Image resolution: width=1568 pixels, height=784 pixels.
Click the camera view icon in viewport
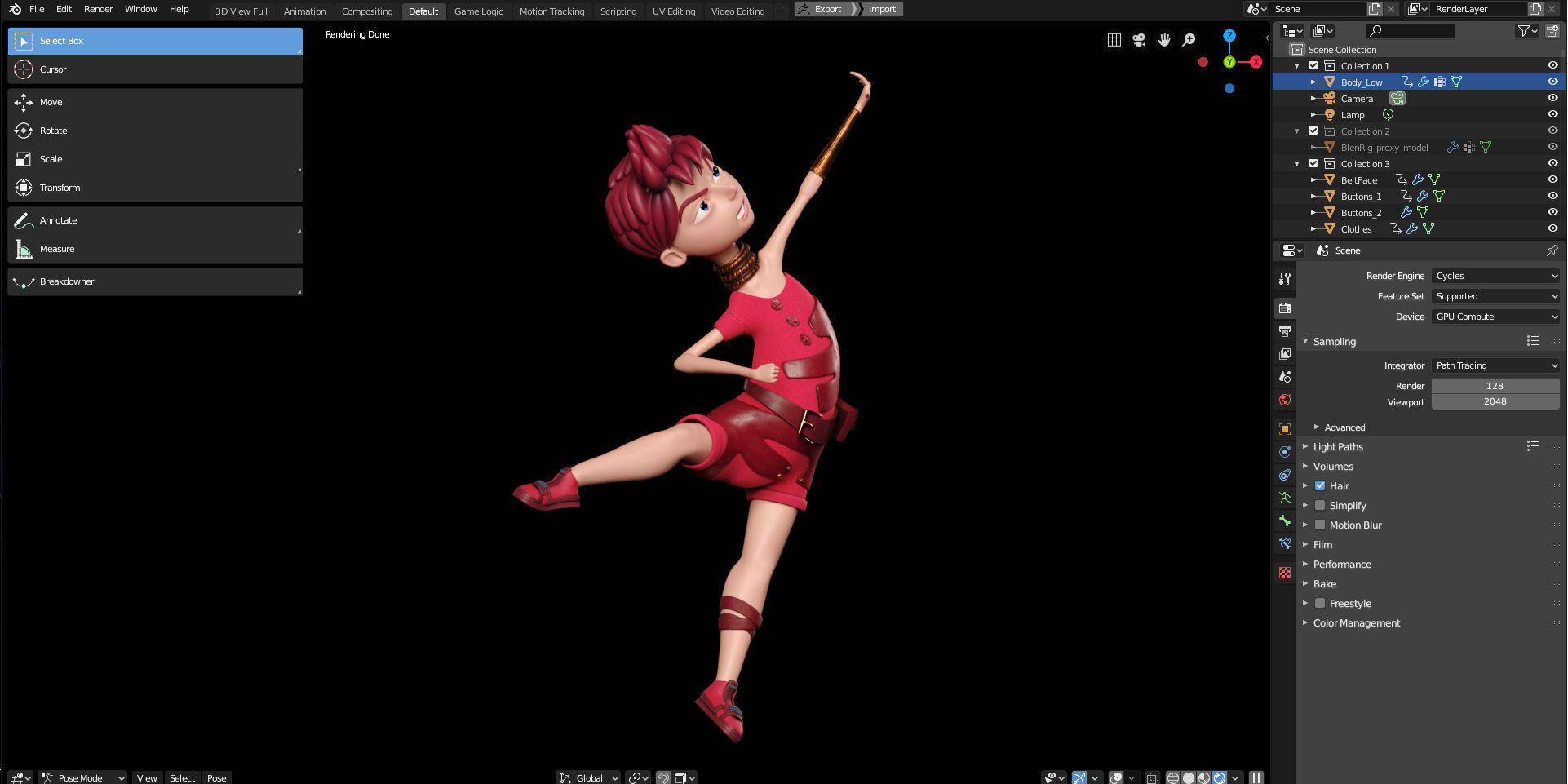pos(1139,40)
